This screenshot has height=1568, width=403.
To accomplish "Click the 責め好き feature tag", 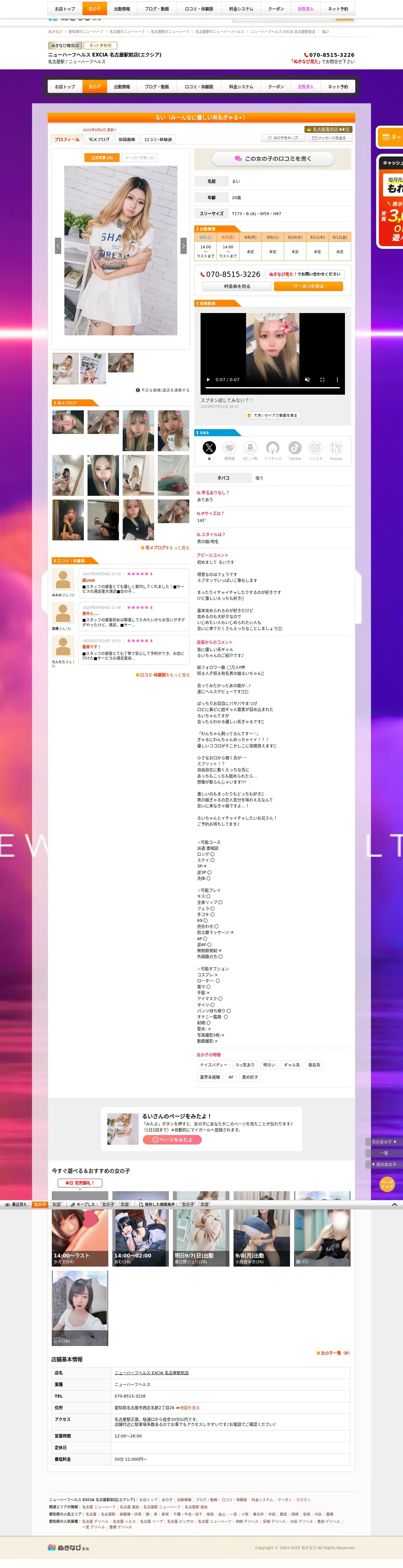I will (x=250, y=1077).
